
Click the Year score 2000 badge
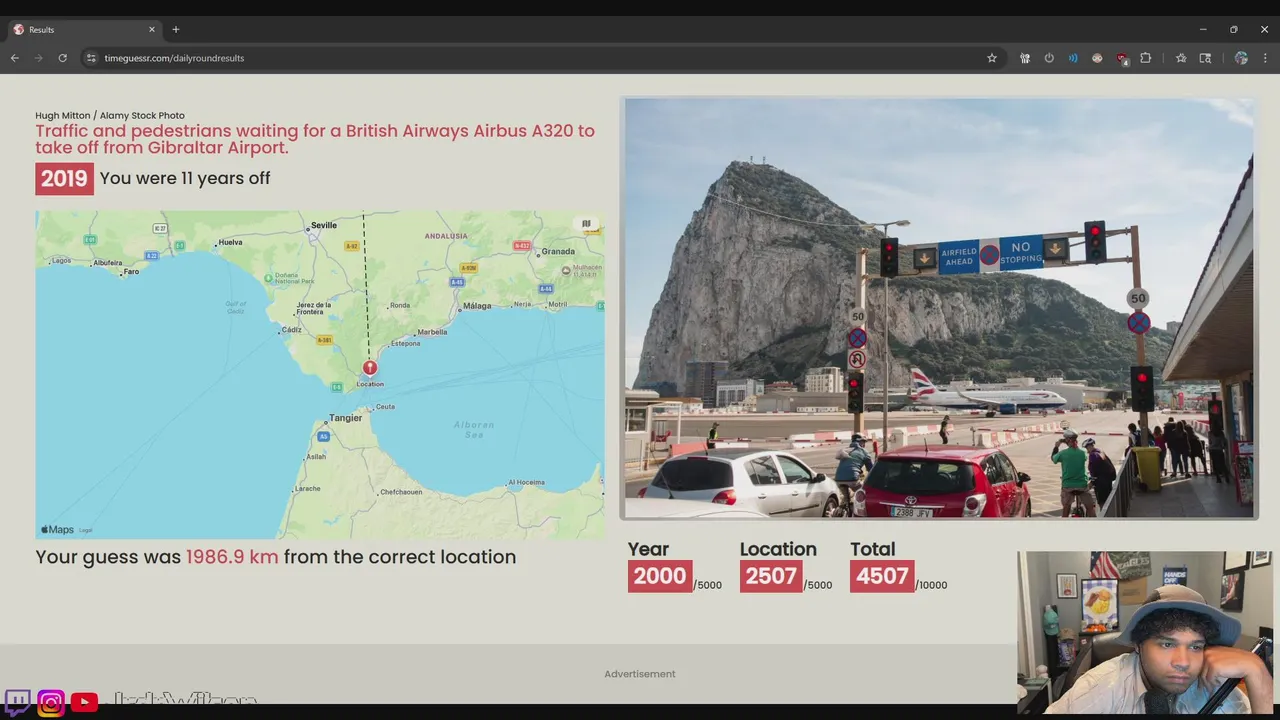tap(660, 576)
